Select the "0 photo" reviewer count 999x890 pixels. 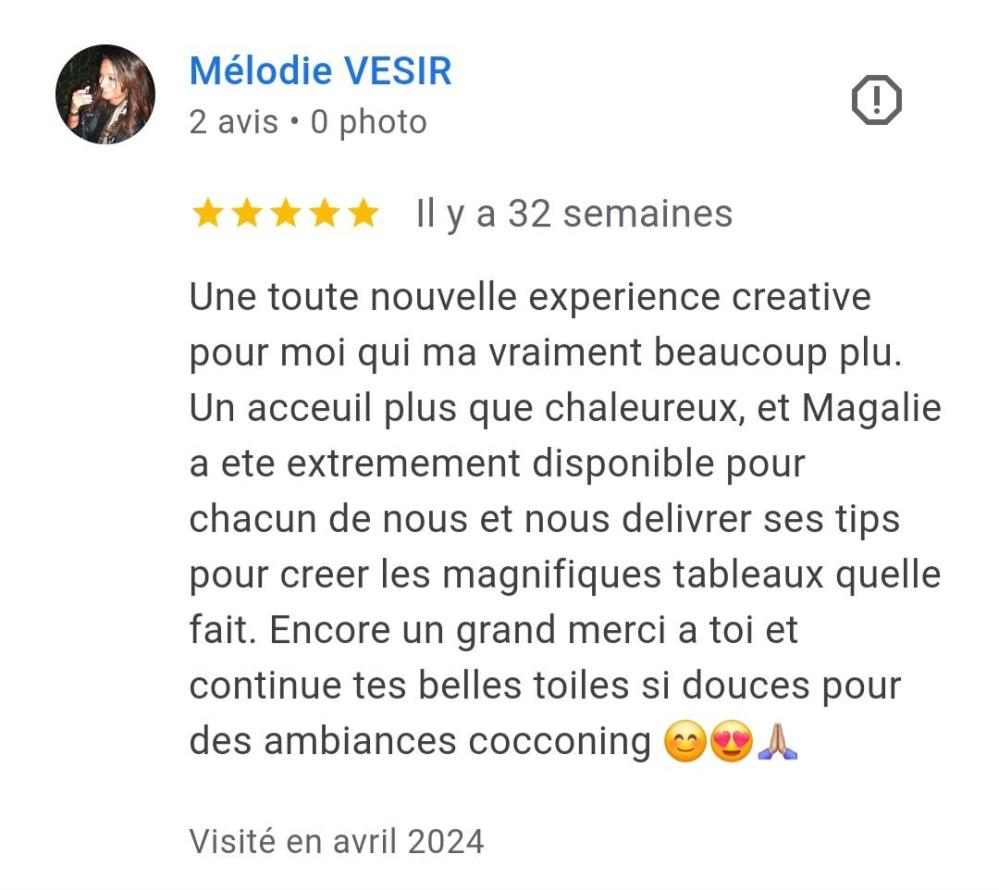(x=369, y=122)
